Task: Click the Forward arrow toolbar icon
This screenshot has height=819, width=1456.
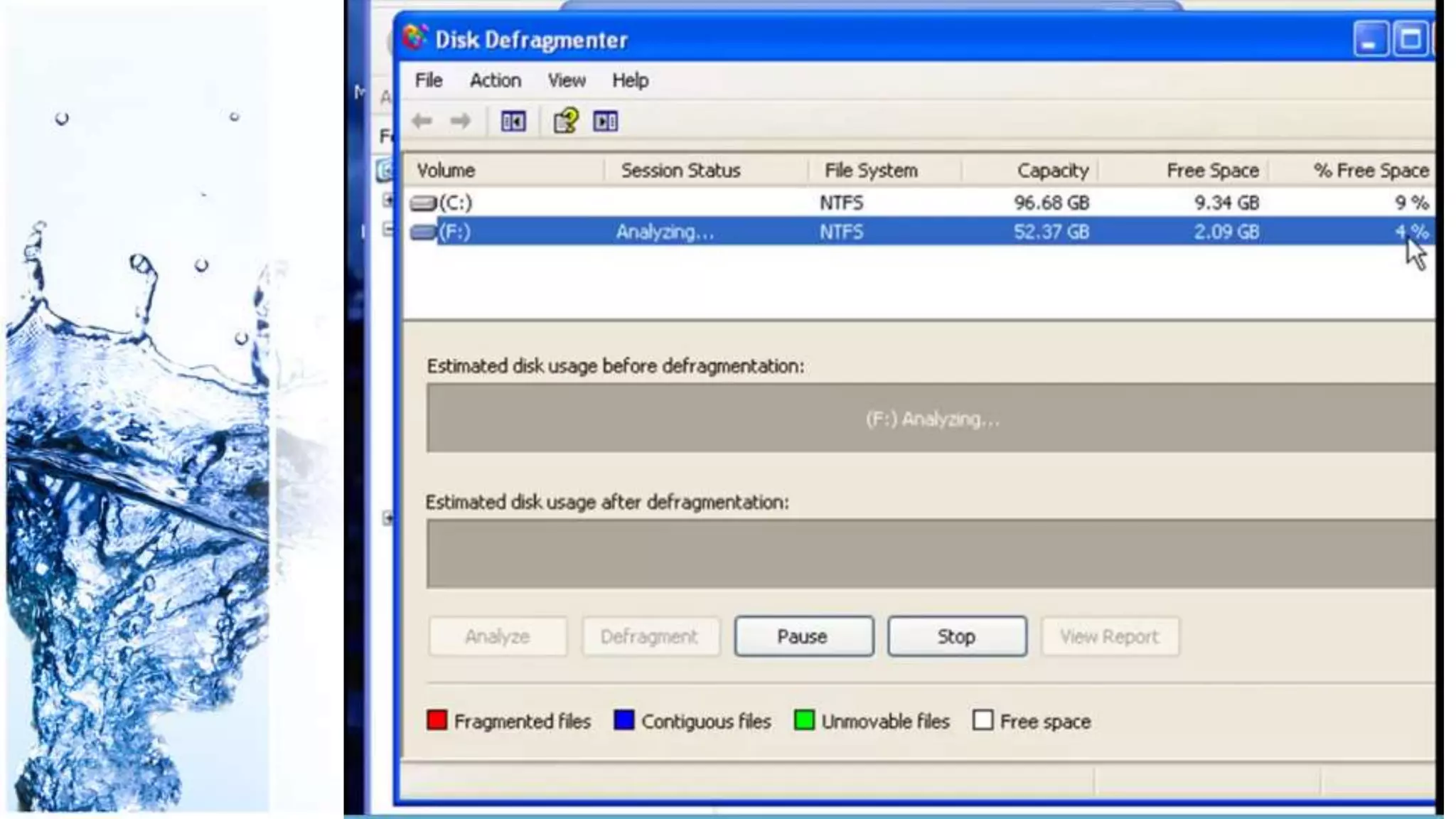Action: 460,121
